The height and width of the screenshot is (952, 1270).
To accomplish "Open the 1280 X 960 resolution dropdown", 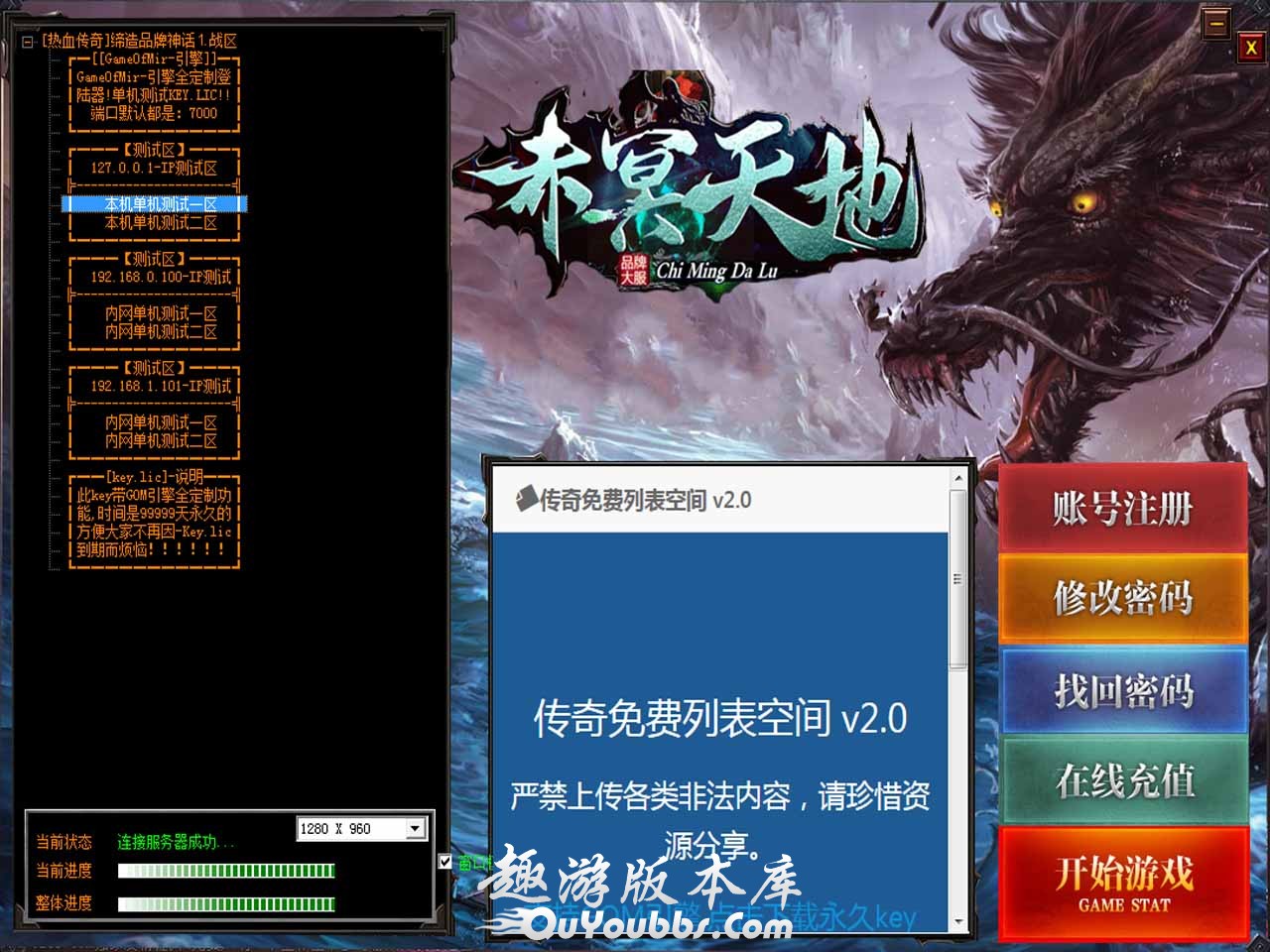I will (x=416, y=828).
